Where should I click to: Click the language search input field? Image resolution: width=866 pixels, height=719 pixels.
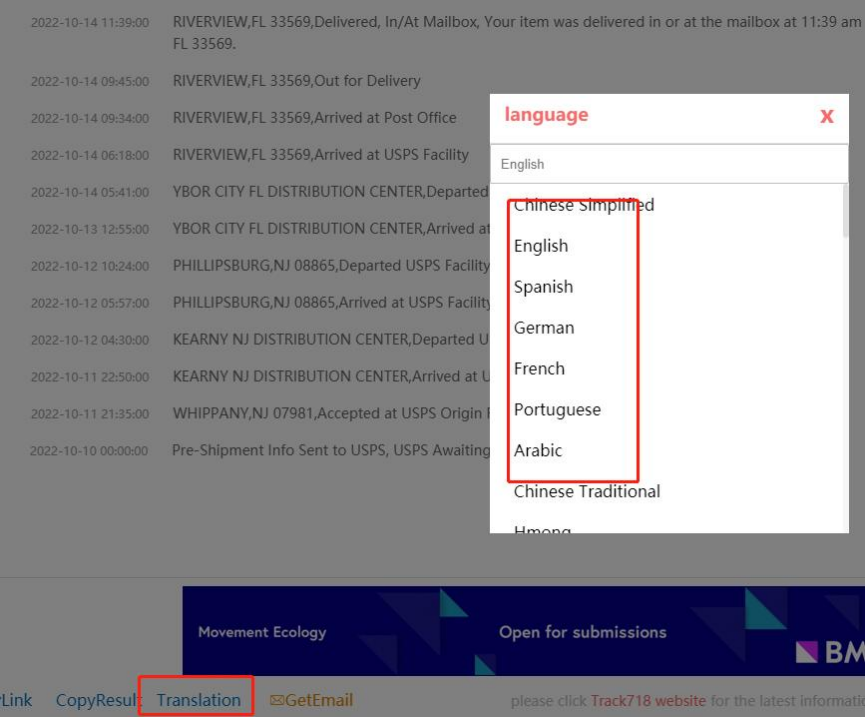(x=668, y=164)
